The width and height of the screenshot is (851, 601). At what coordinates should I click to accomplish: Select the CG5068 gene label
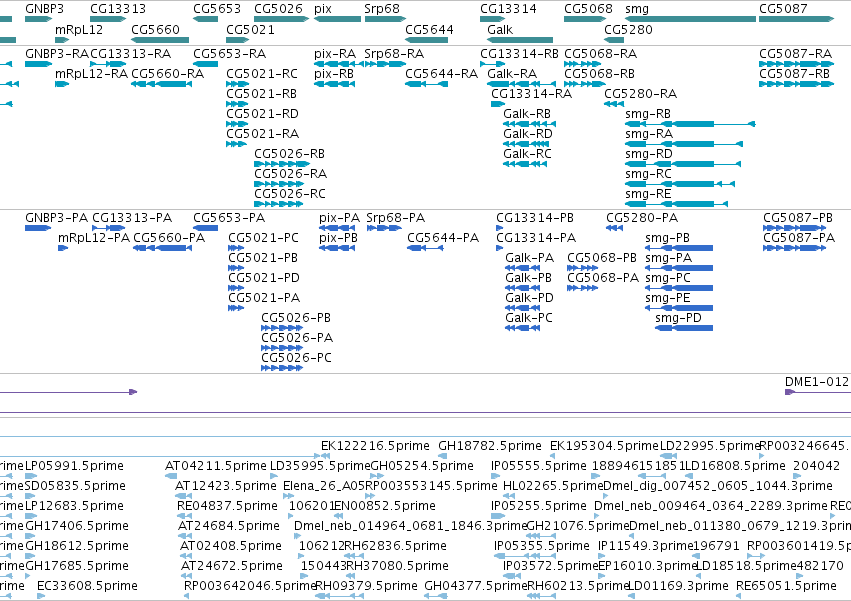tap(588, 9)
